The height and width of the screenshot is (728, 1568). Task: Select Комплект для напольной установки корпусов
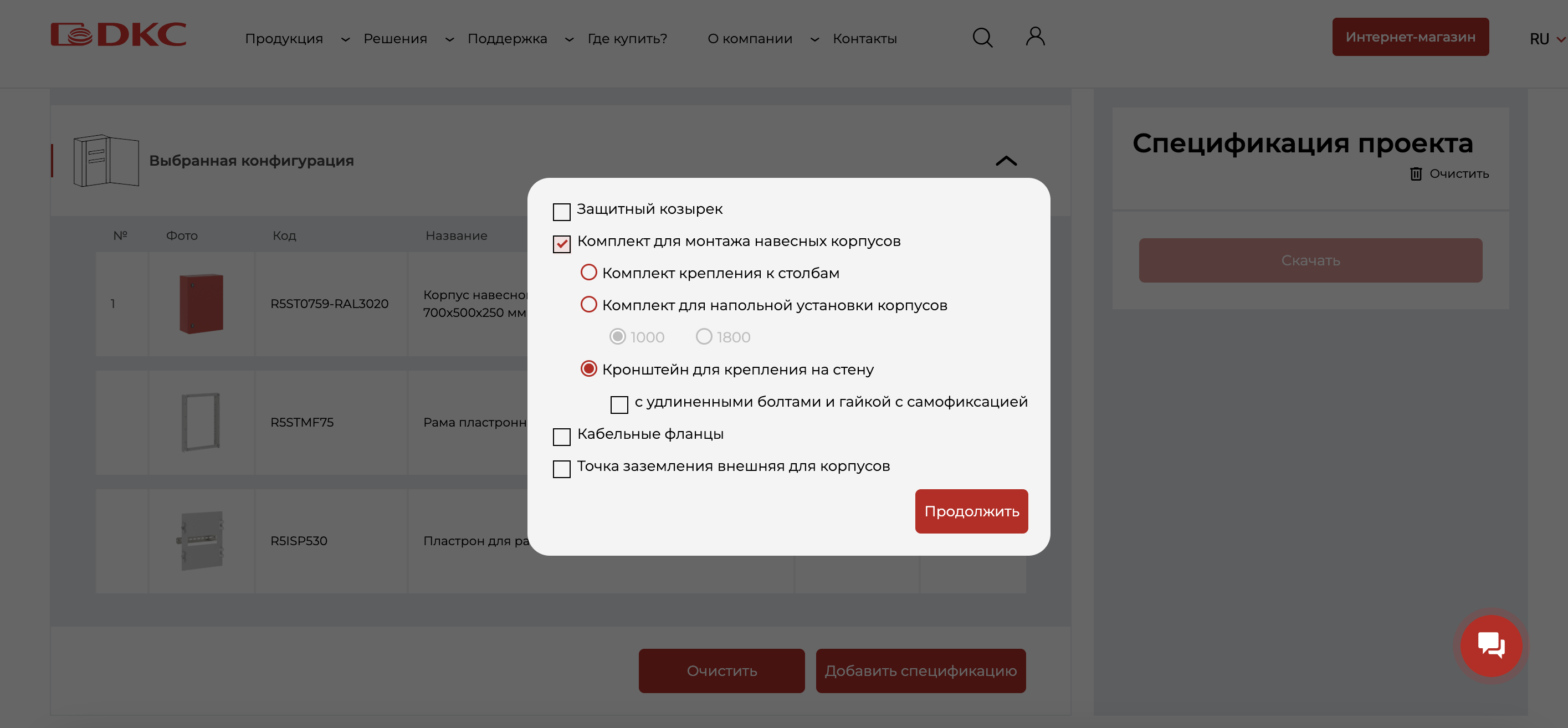[x=588, y=304]
